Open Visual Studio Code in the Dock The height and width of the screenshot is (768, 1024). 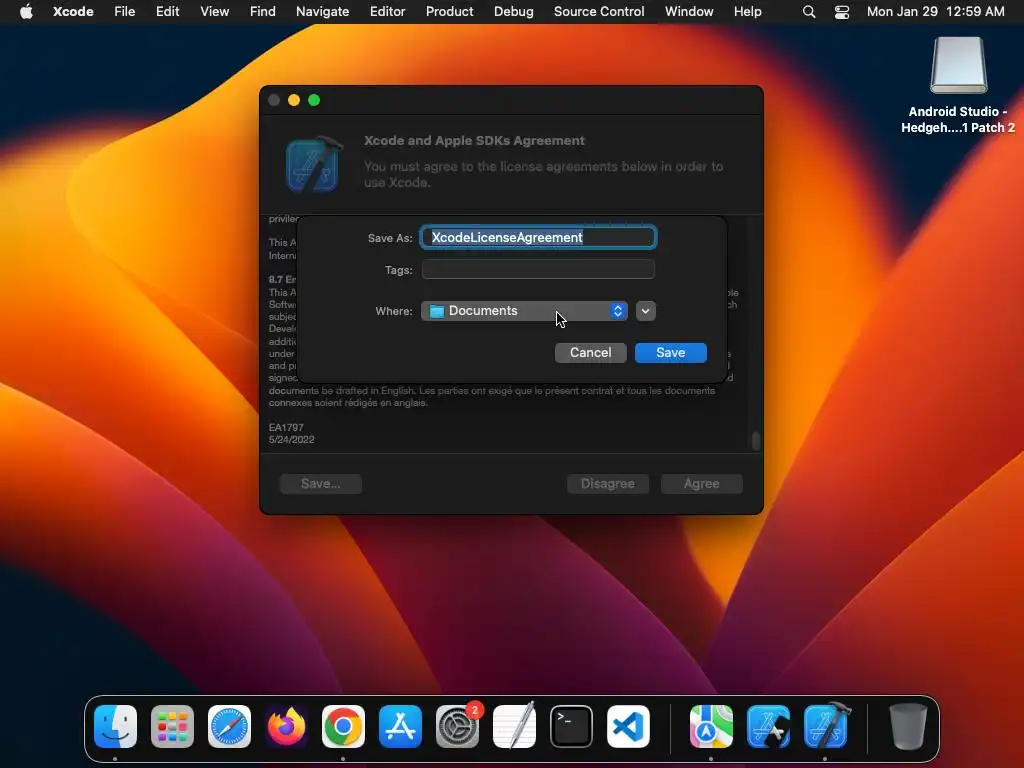pyautogui.click(x=628, y=726)
